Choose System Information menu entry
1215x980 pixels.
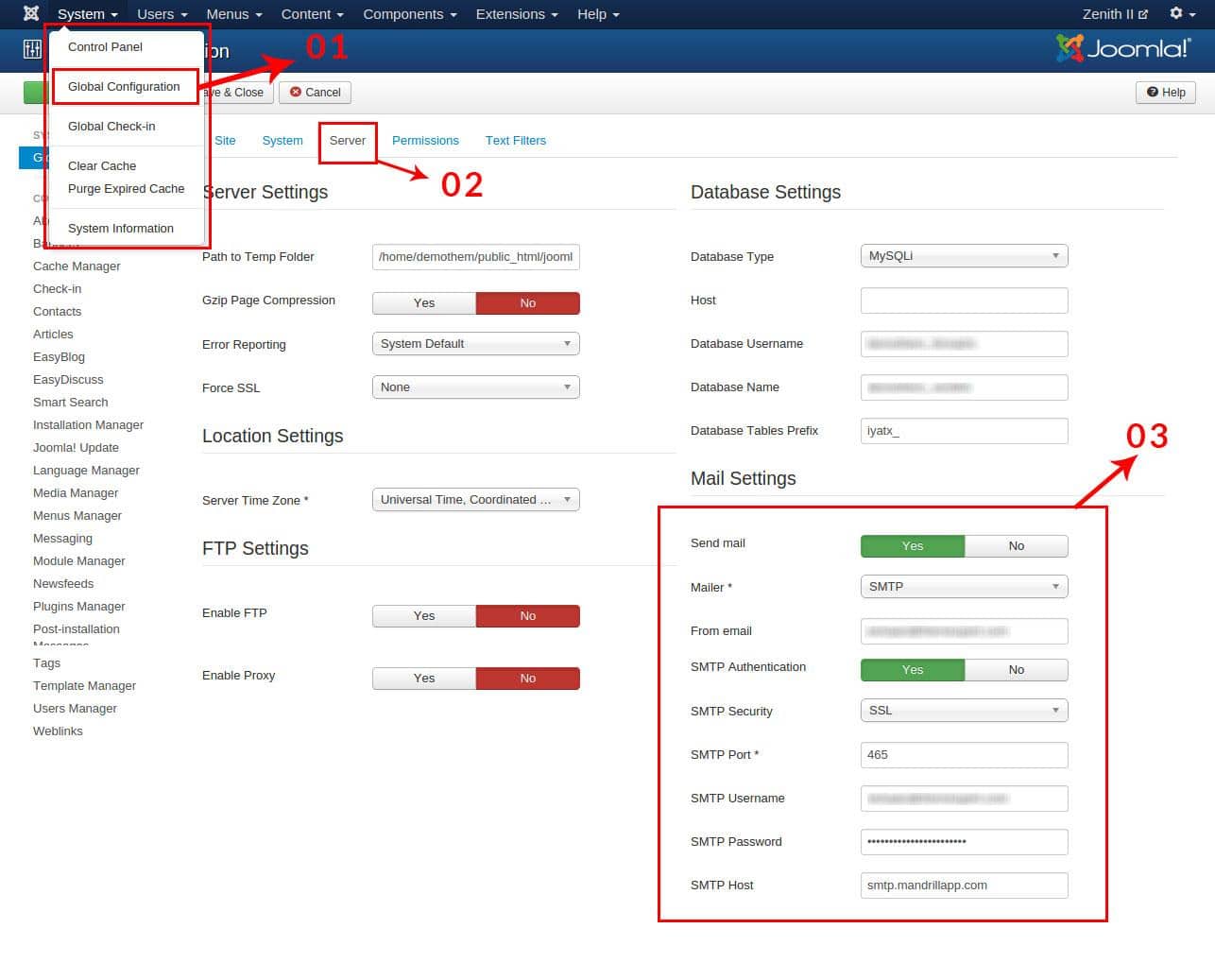pyautogui.click(x=121, y=228)
